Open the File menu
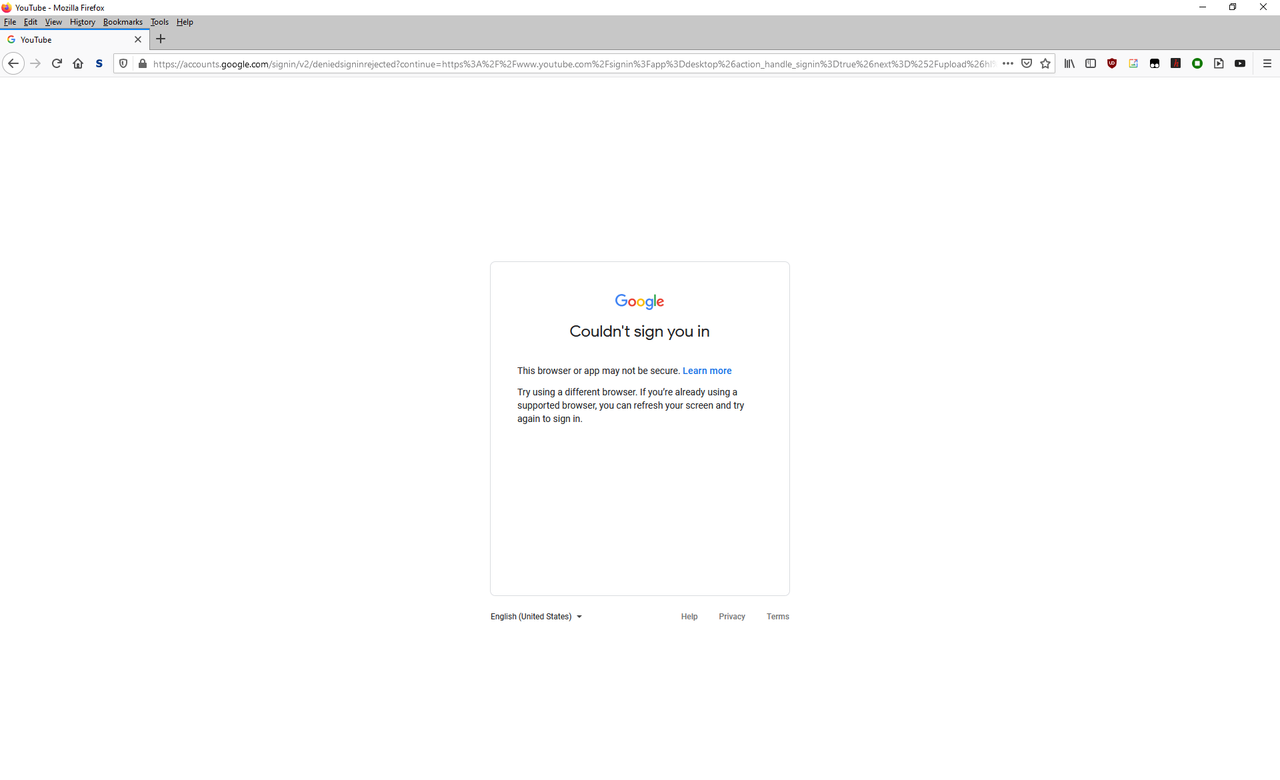Viewport: 1280px width, 780px height. click(10, 22)
